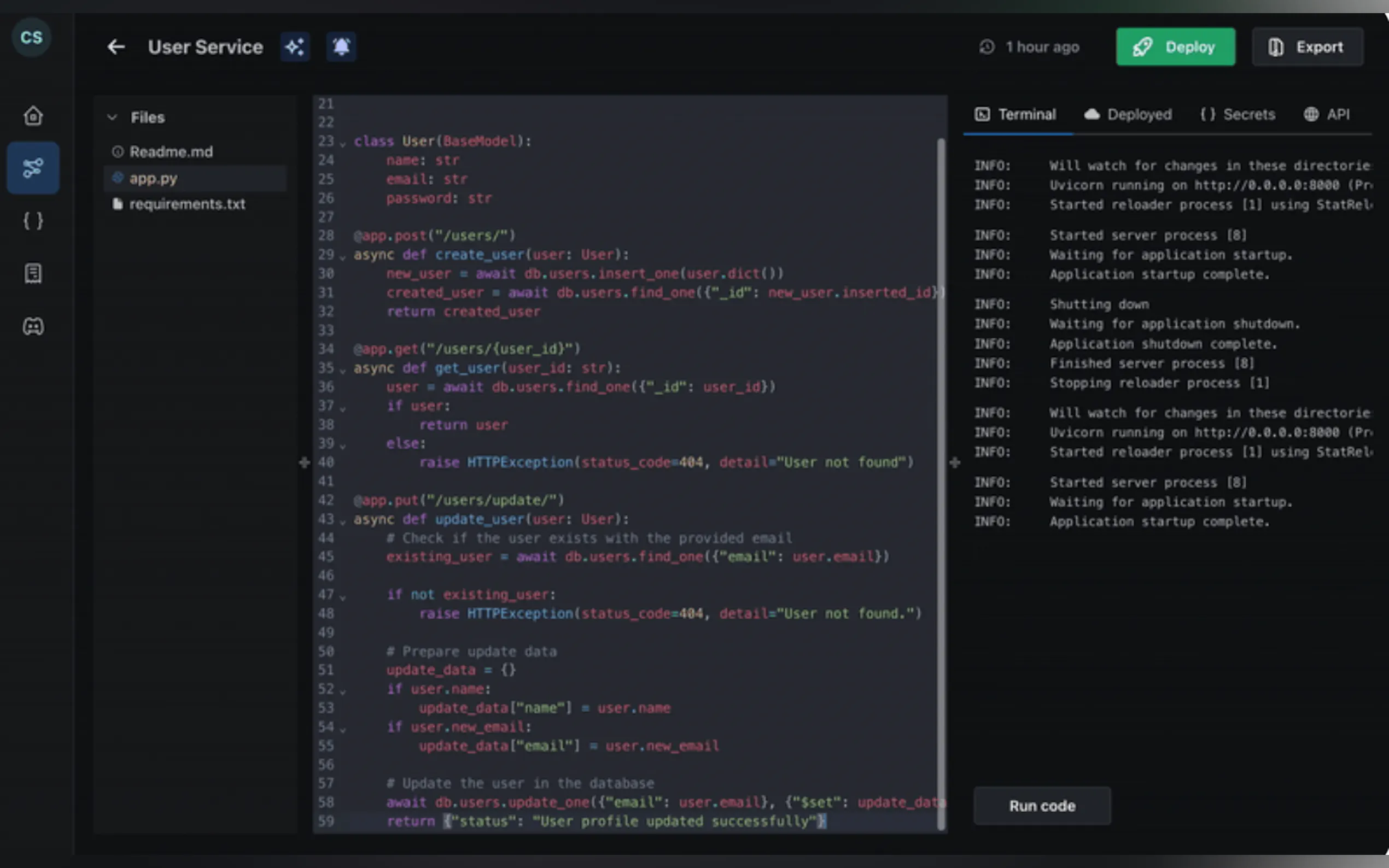
Task: Open the document logs sidebar icon
Action: coord(33,273)
